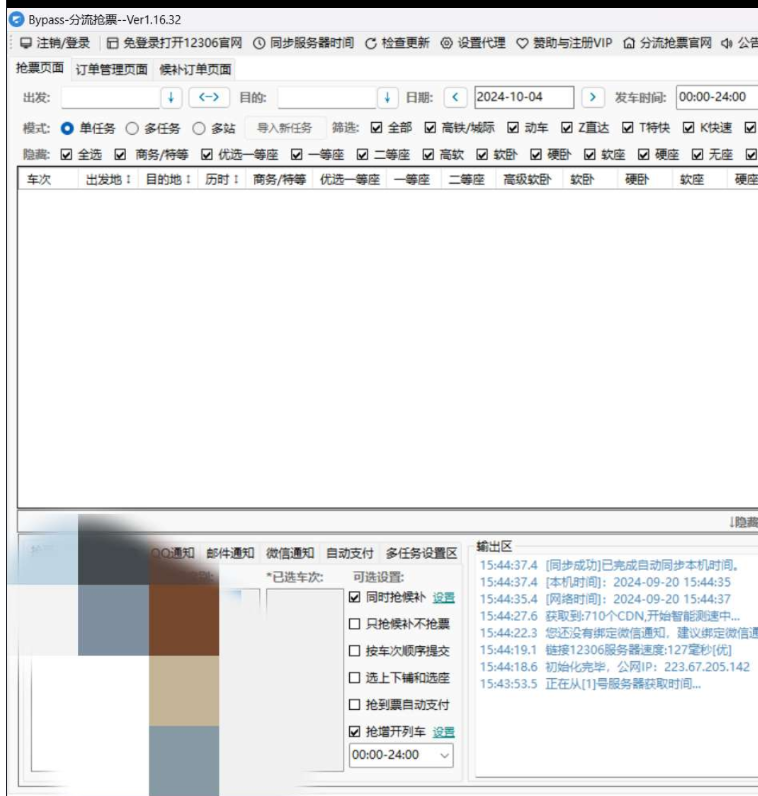
Task: Open 免登录打开12306官网 from toolbar
Action: [113, 43]
